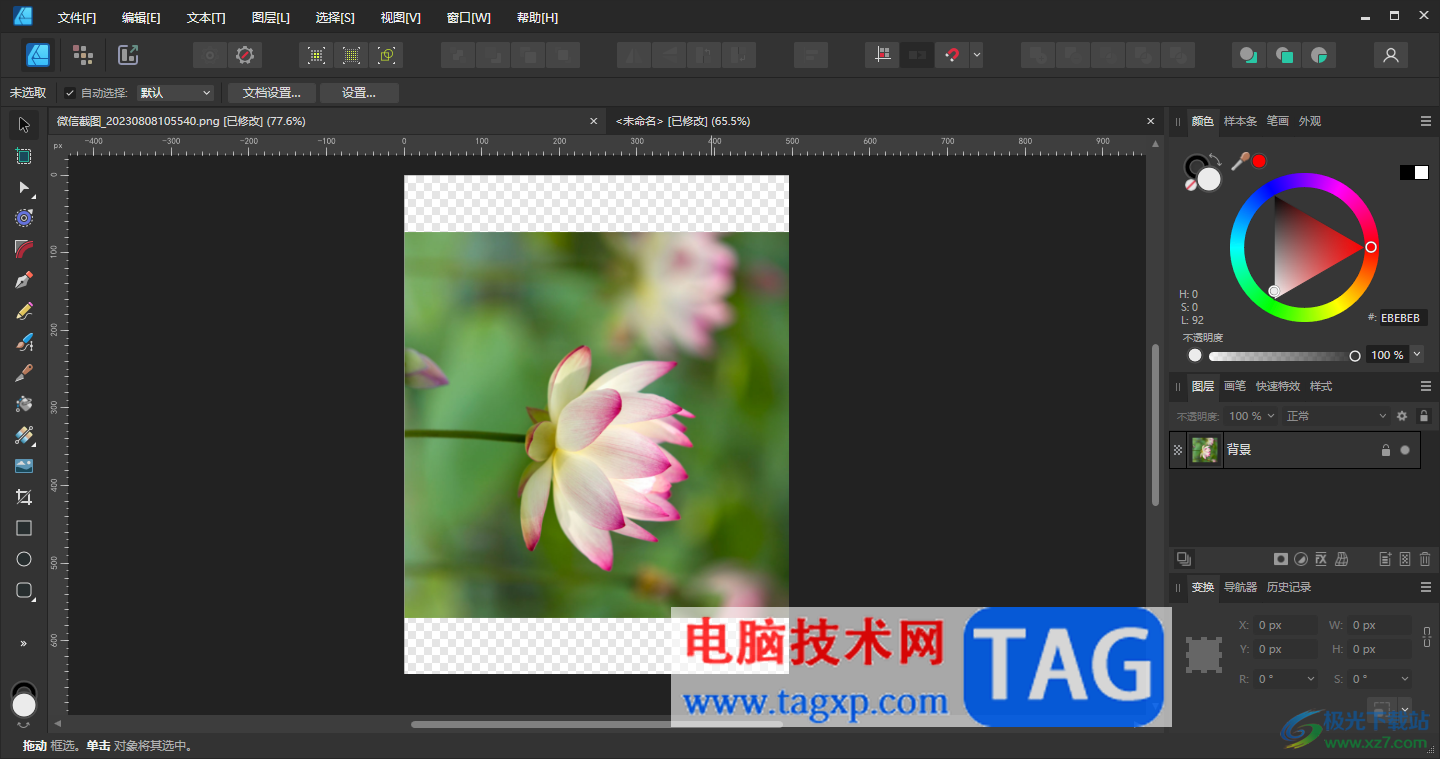Toggle visibility dot of 背景 layer

coord(1405,450)
